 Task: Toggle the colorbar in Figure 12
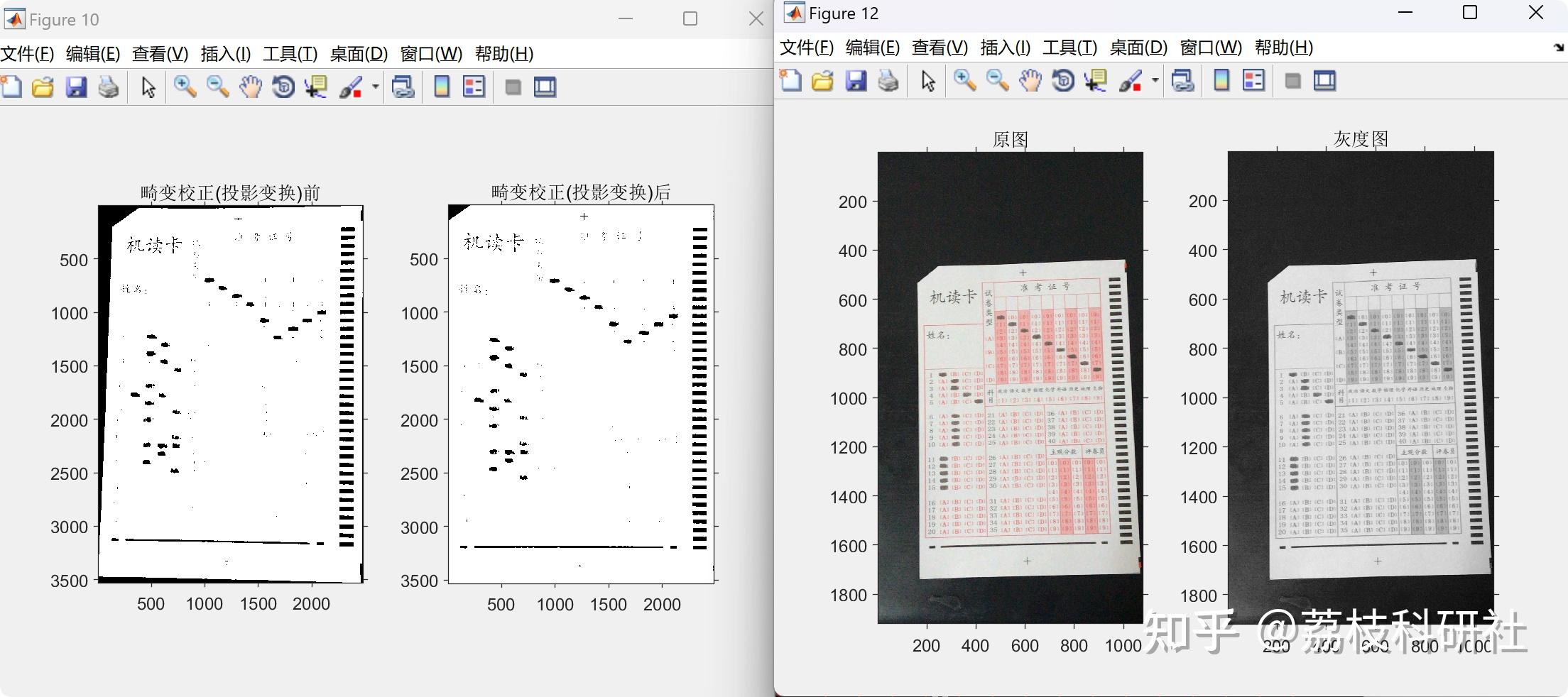(1221, 81)
